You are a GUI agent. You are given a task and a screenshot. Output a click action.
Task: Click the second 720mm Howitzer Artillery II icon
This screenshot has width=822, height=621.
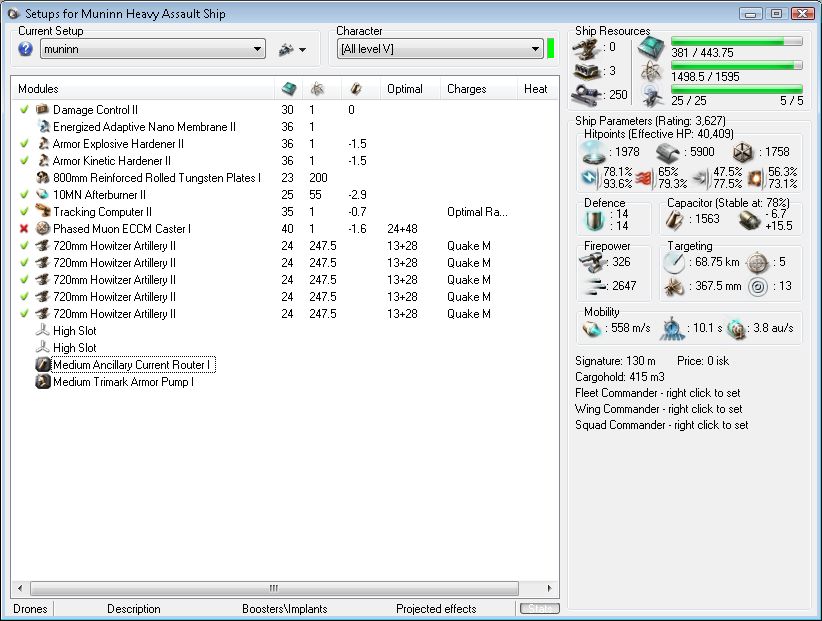click(42, 263)
